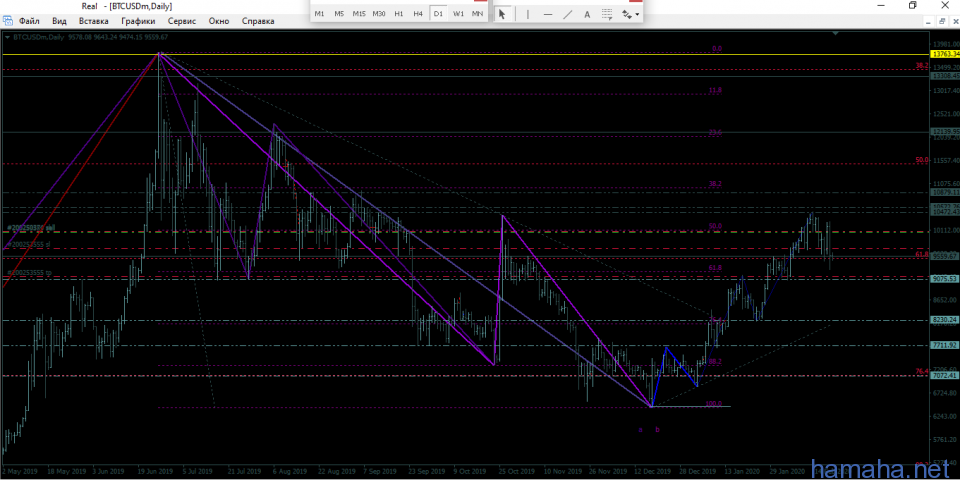Switch to H4 timeframe
Image resolution: width=960 pixels, height=480 pixels.
point(418,13)
